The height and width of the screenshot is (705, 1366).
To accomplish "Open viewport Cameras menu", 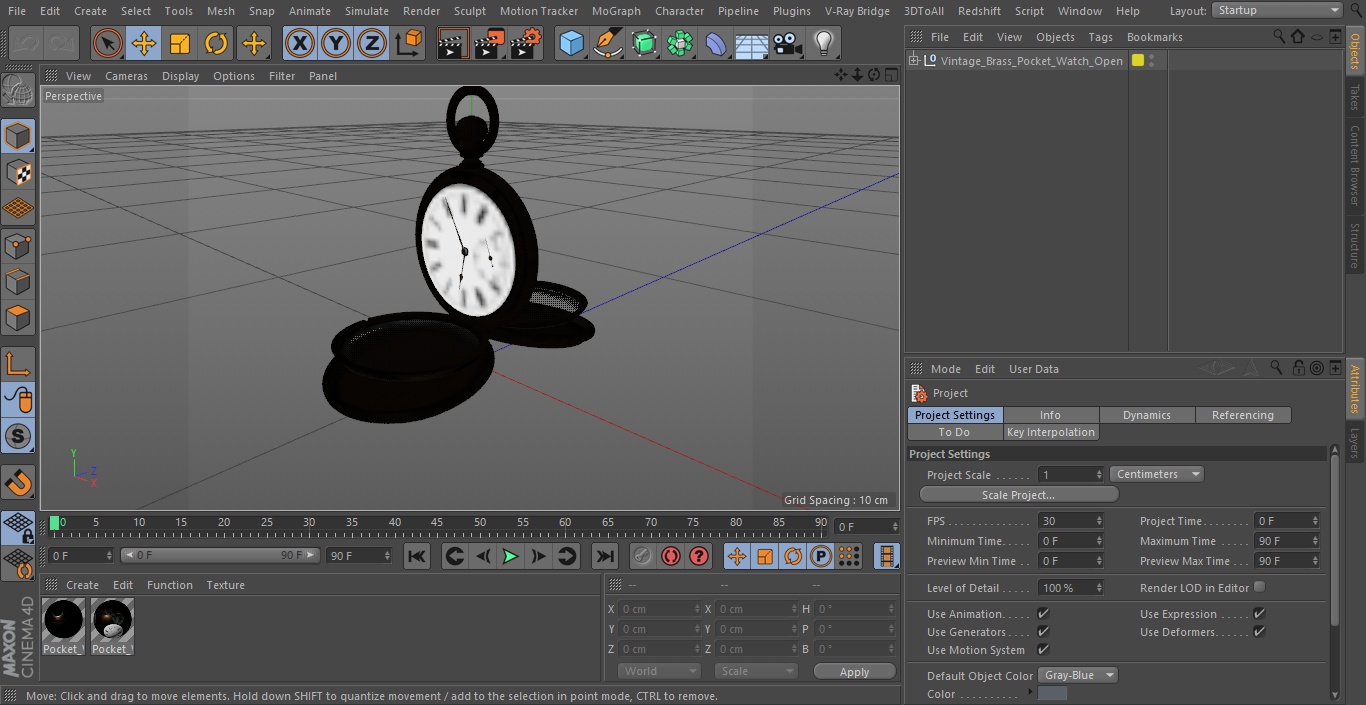I will click(126, 76).
